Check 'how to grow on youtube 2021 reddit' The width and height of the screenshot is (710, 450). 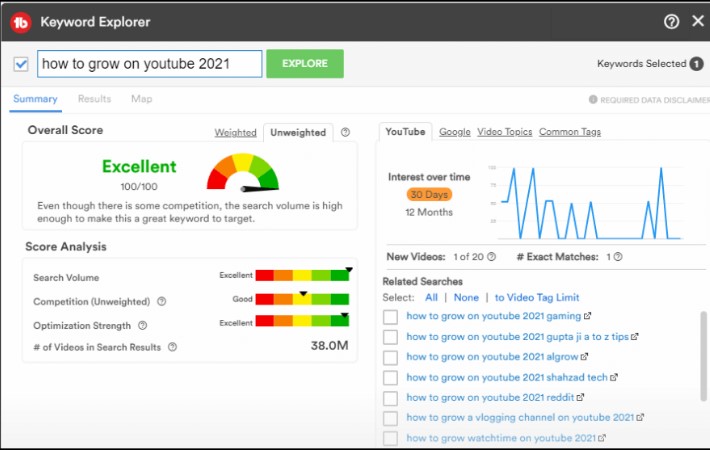click(x=390, y=398)
